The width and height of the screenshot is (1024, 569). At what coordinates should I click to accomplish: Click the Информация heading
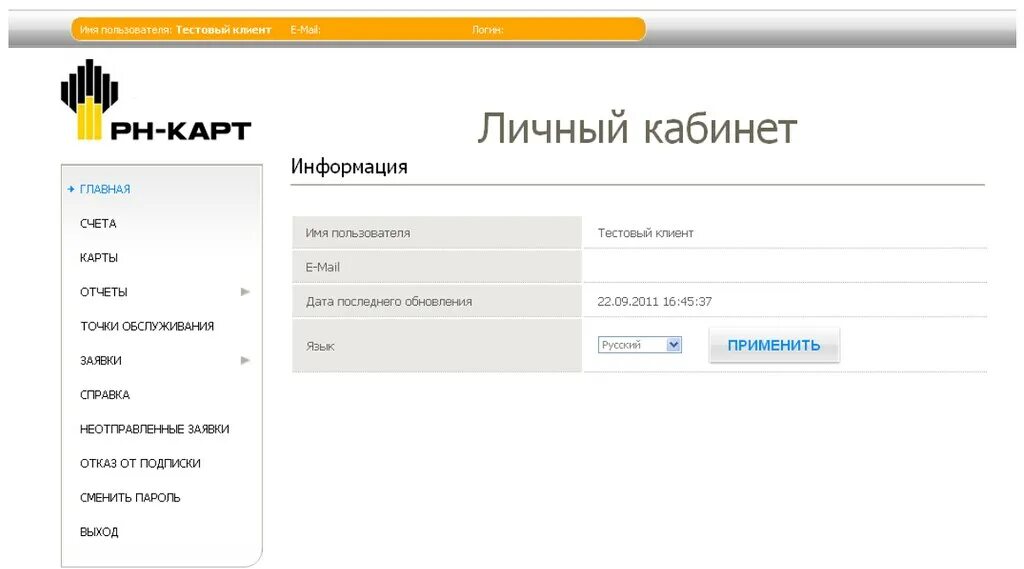click(x=349, y=167)
